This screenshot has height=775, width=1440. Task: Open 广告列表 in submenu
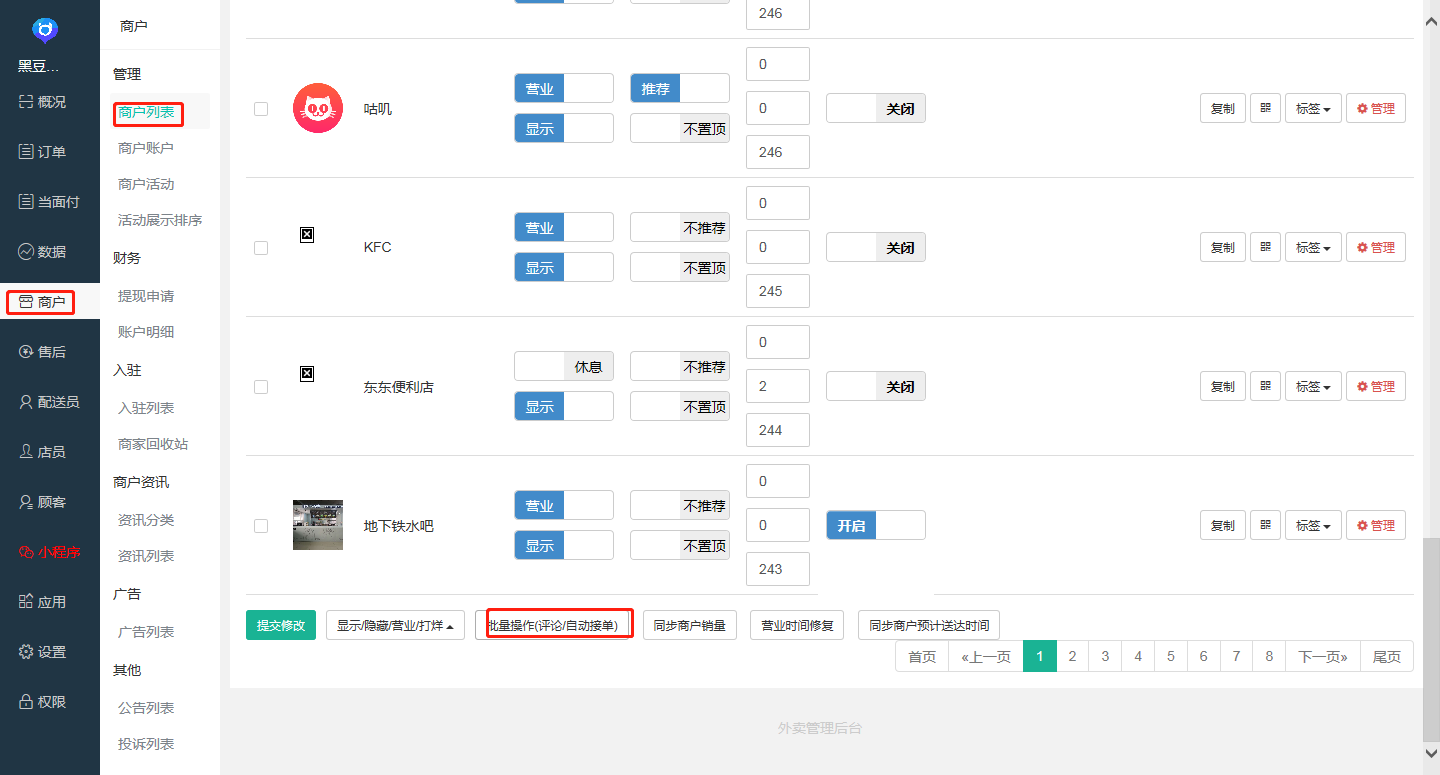tap(146, 632)
